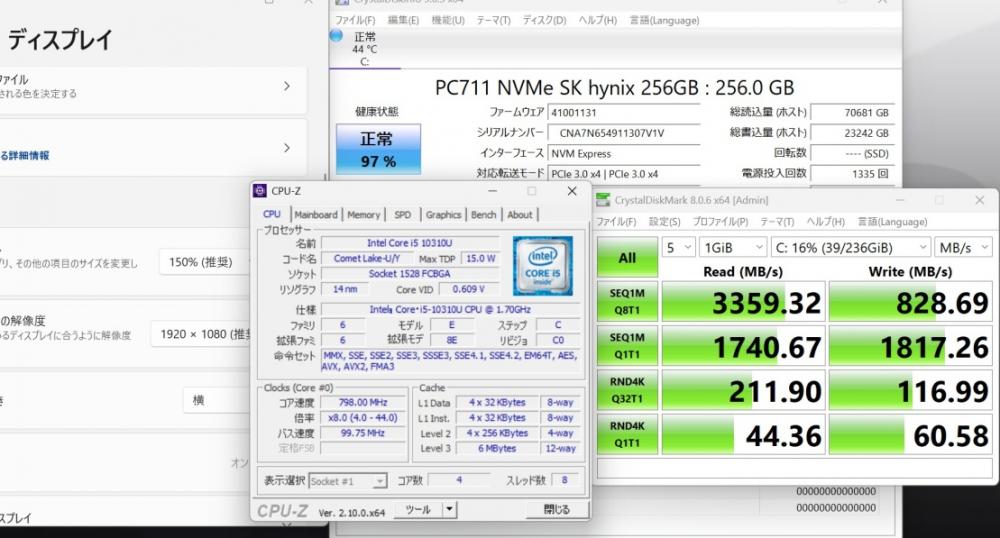Image resolution: width=1000 pixels, height=538 pixels.
Task: Start the RND4K Q32T1 benchmark
Action: pos(627,390)
